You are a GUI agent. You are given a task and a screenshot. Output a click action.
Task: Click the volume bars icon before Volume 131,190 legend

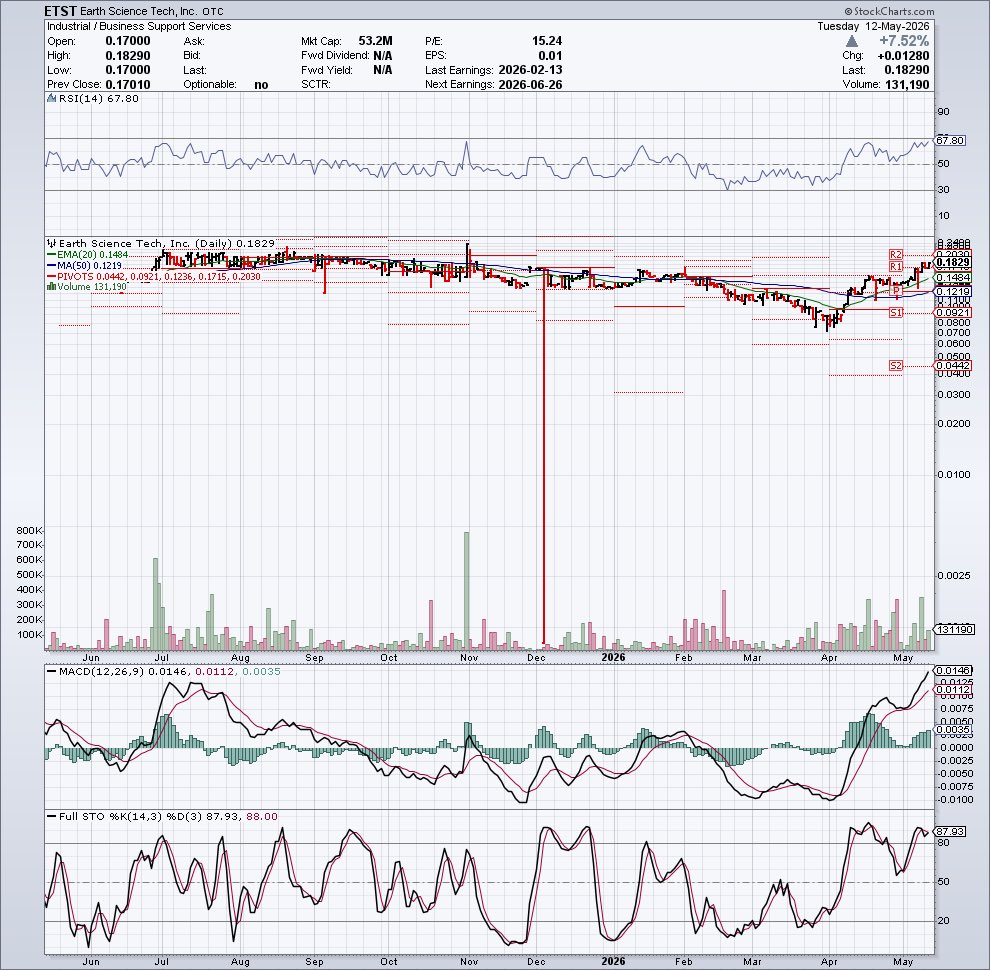coord(52,287)
